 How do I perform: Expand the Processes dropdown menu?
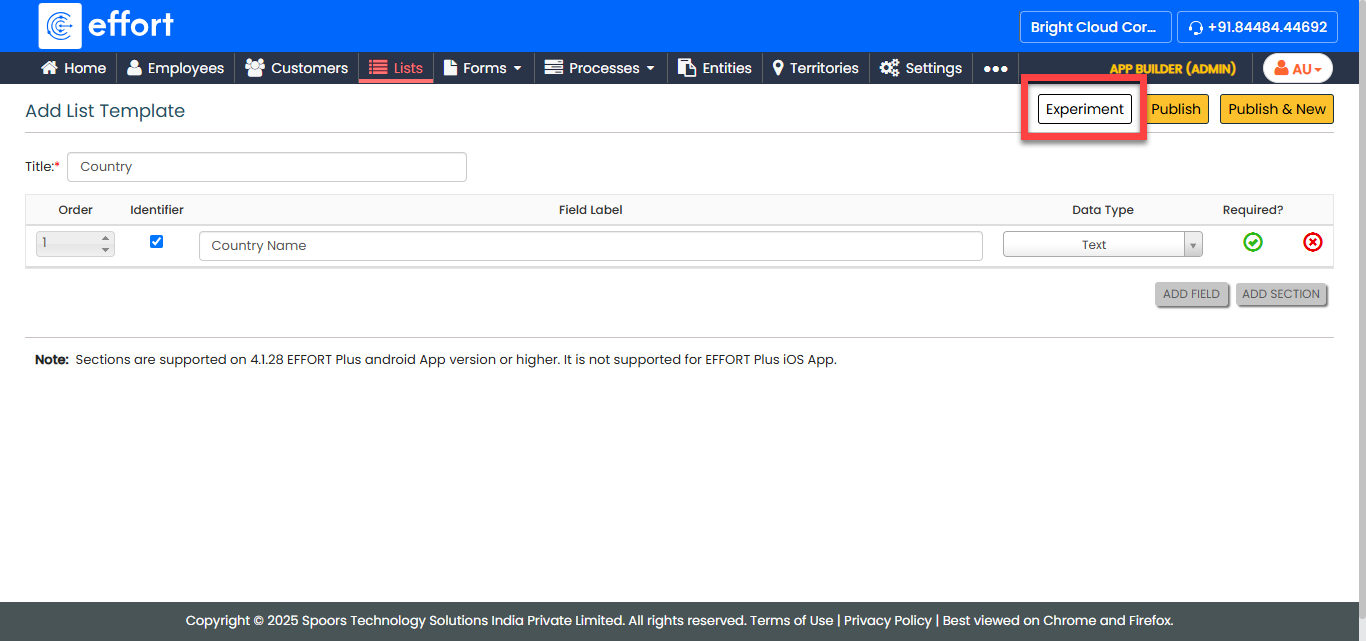click(599, 68)
